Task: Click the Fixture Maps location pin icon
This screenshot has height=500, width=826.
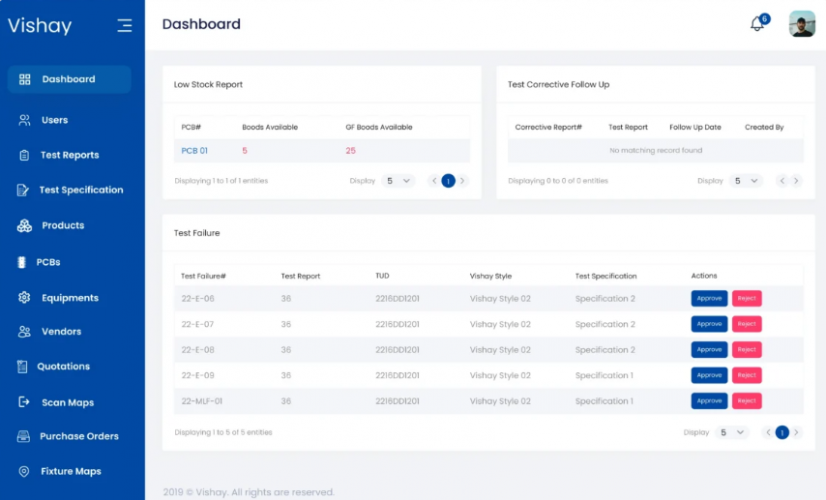Action: [x=24, y=472]
